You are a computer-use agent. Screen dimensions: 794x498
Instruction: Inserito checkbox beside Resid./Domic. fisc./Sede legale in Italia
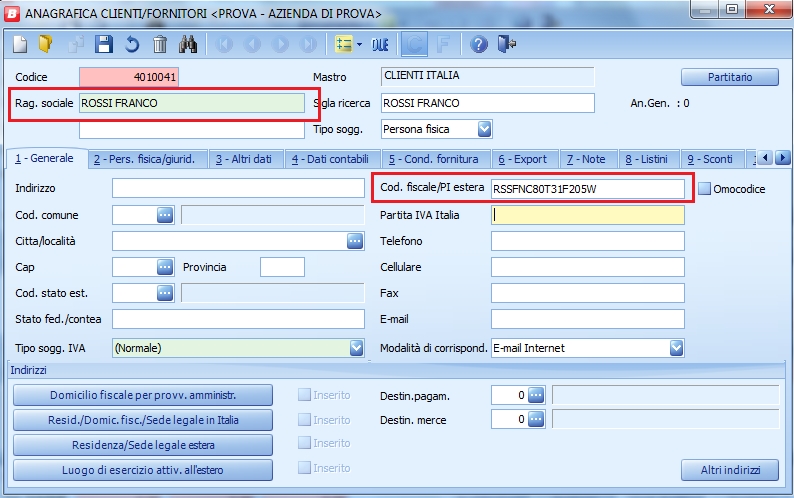point(304,419)
